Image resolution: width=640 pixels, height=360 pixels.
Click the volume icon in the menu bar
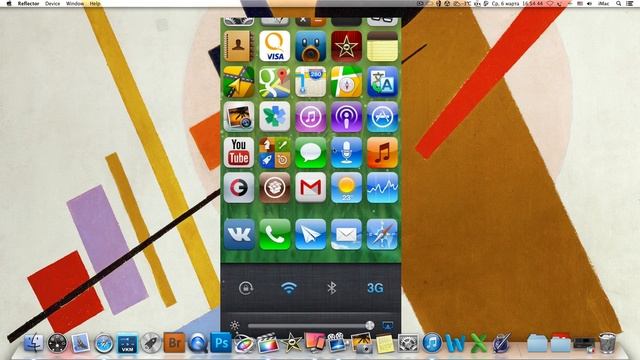pyautogui.click(x=589, y=3)
